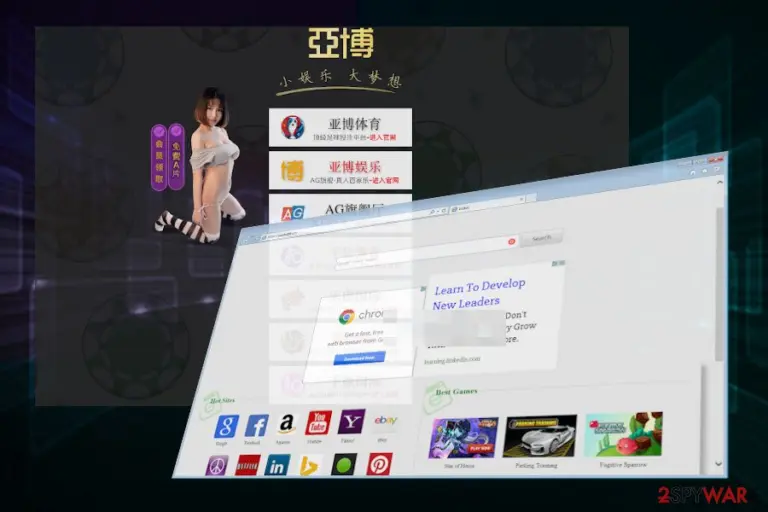Click the purple peace sign icon
Image resolution: width=768 pixels, height=512 pixels.
[x=217, y=466]
